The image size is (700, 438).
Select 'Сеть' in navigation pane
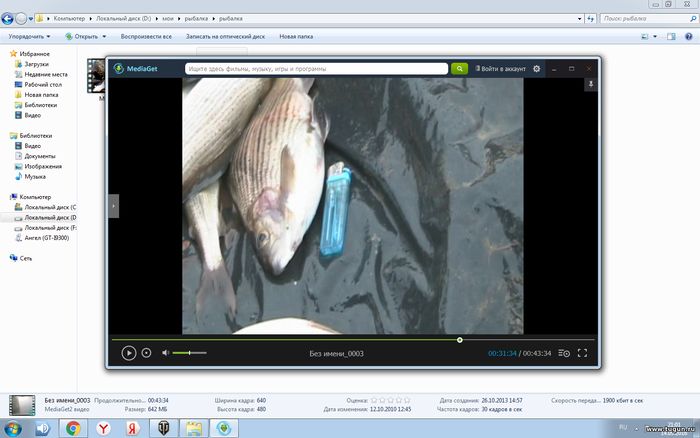point(21,258)
